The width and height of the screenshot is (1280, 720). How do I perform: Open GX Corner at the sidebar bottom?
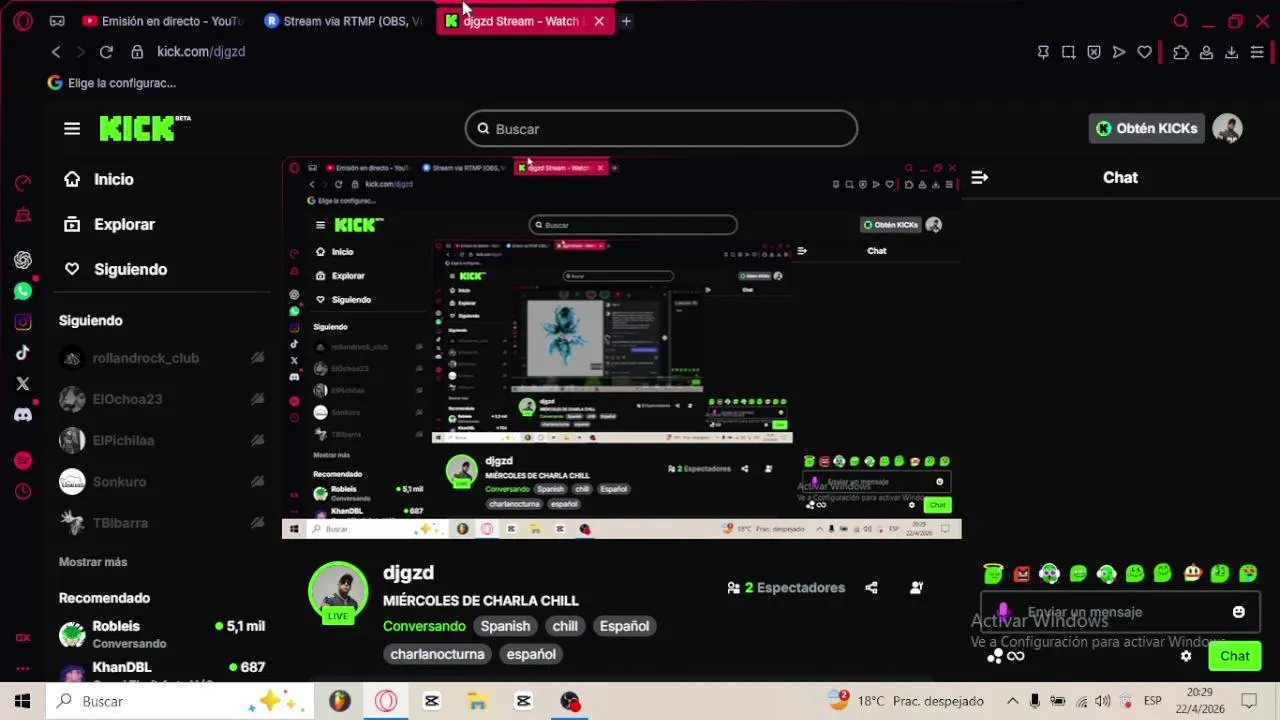[x=23, y=637]
